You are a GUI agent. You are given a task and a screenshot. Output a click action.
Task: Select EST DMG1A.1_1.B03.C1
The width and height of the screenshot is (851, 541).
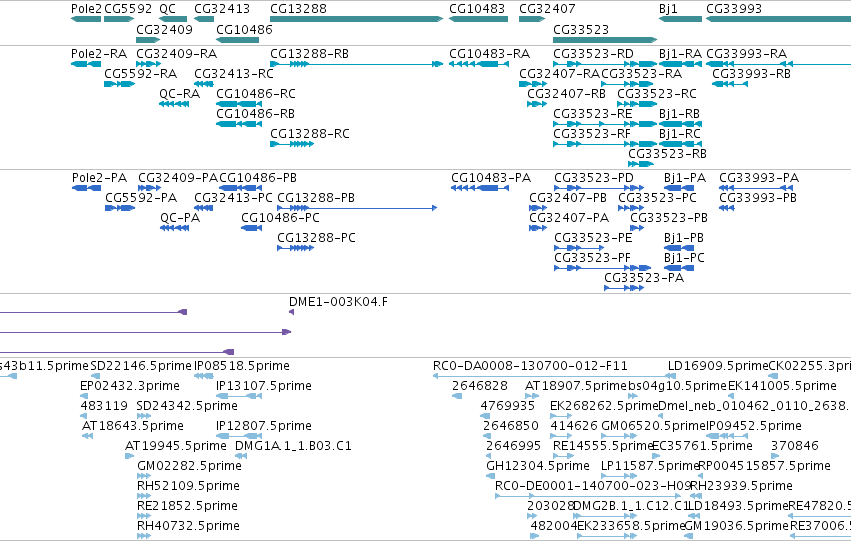(x=241, y=456)
